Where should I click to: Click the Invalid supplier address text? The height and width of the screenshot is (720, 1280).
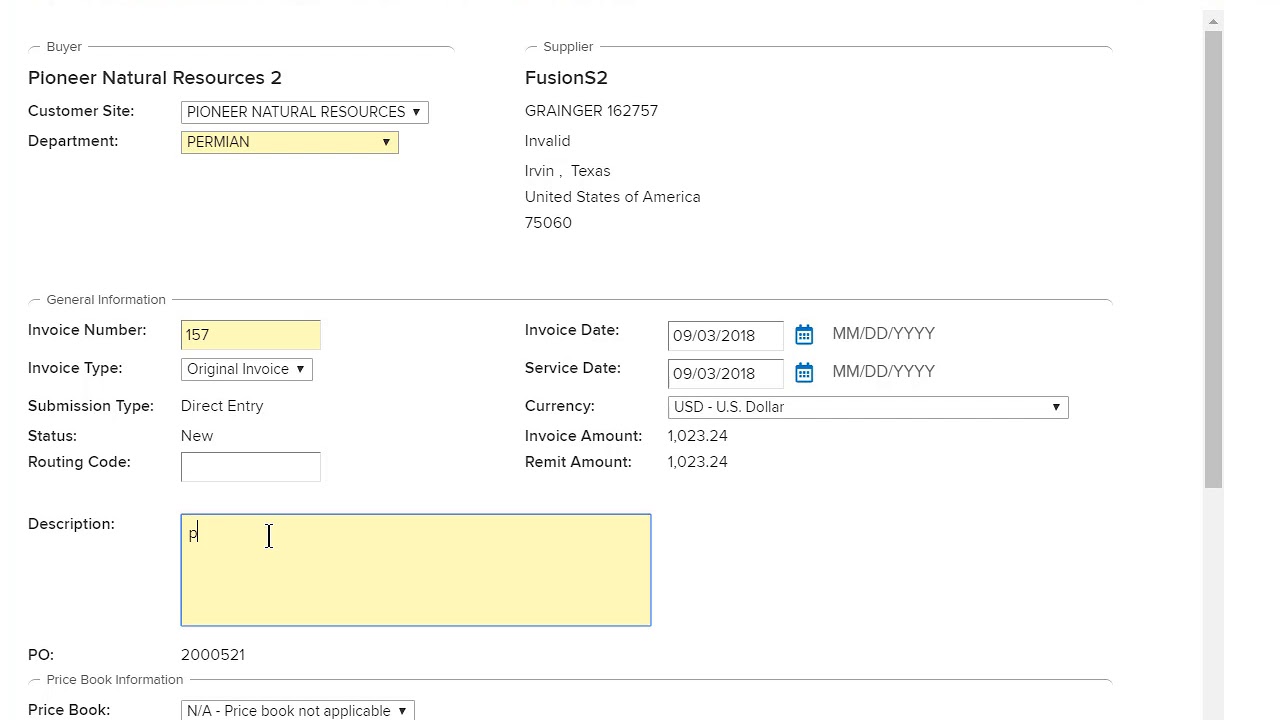click(547, 141)
